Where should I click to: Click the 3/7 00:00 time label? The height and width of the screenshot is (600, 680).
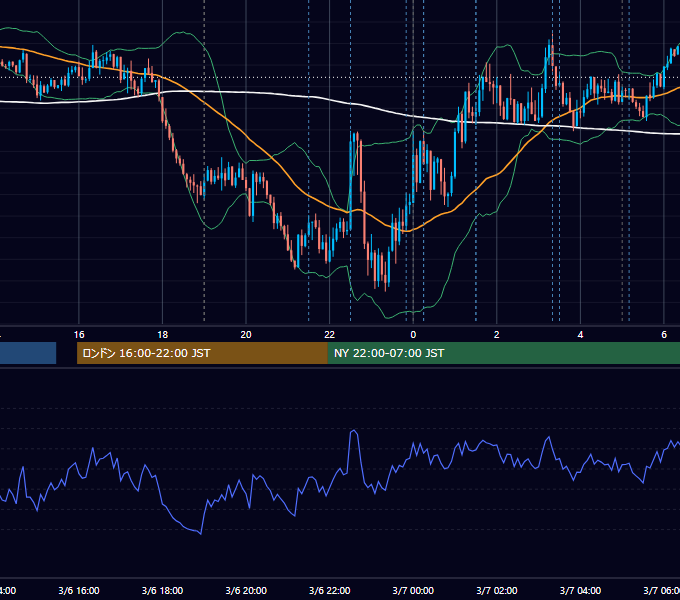click(x=413, y=590)
